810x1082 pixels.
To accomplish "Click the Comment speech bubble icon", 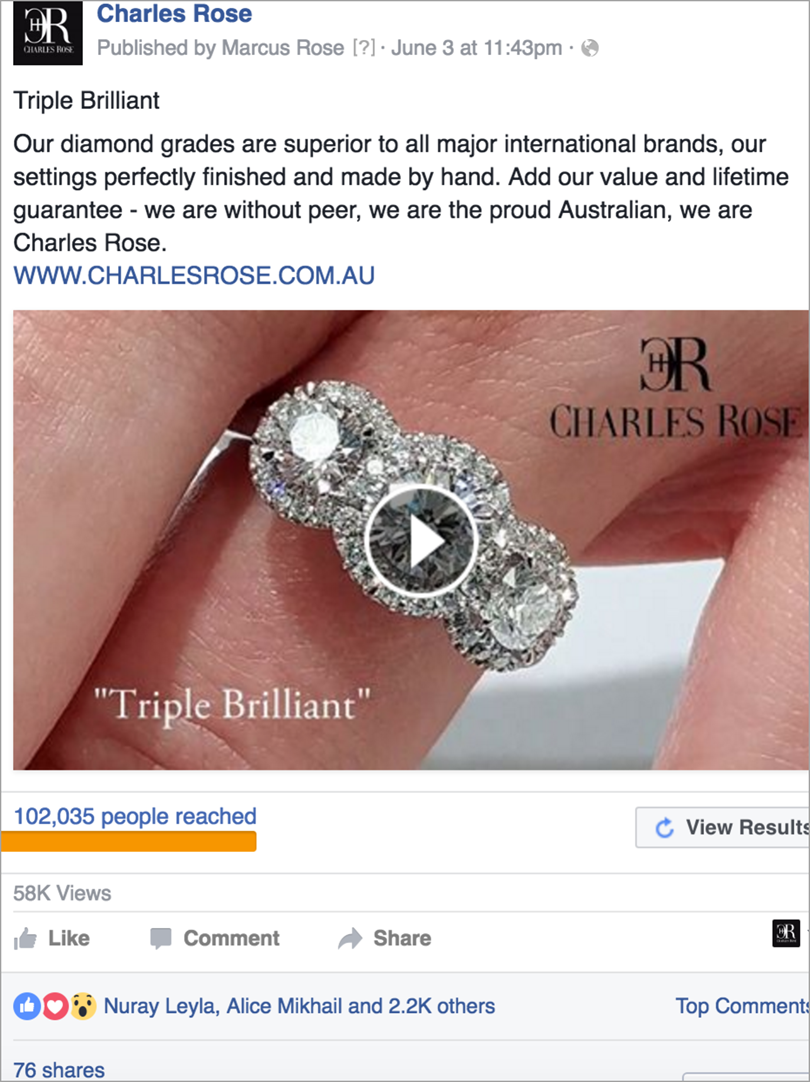I will 160,938.
